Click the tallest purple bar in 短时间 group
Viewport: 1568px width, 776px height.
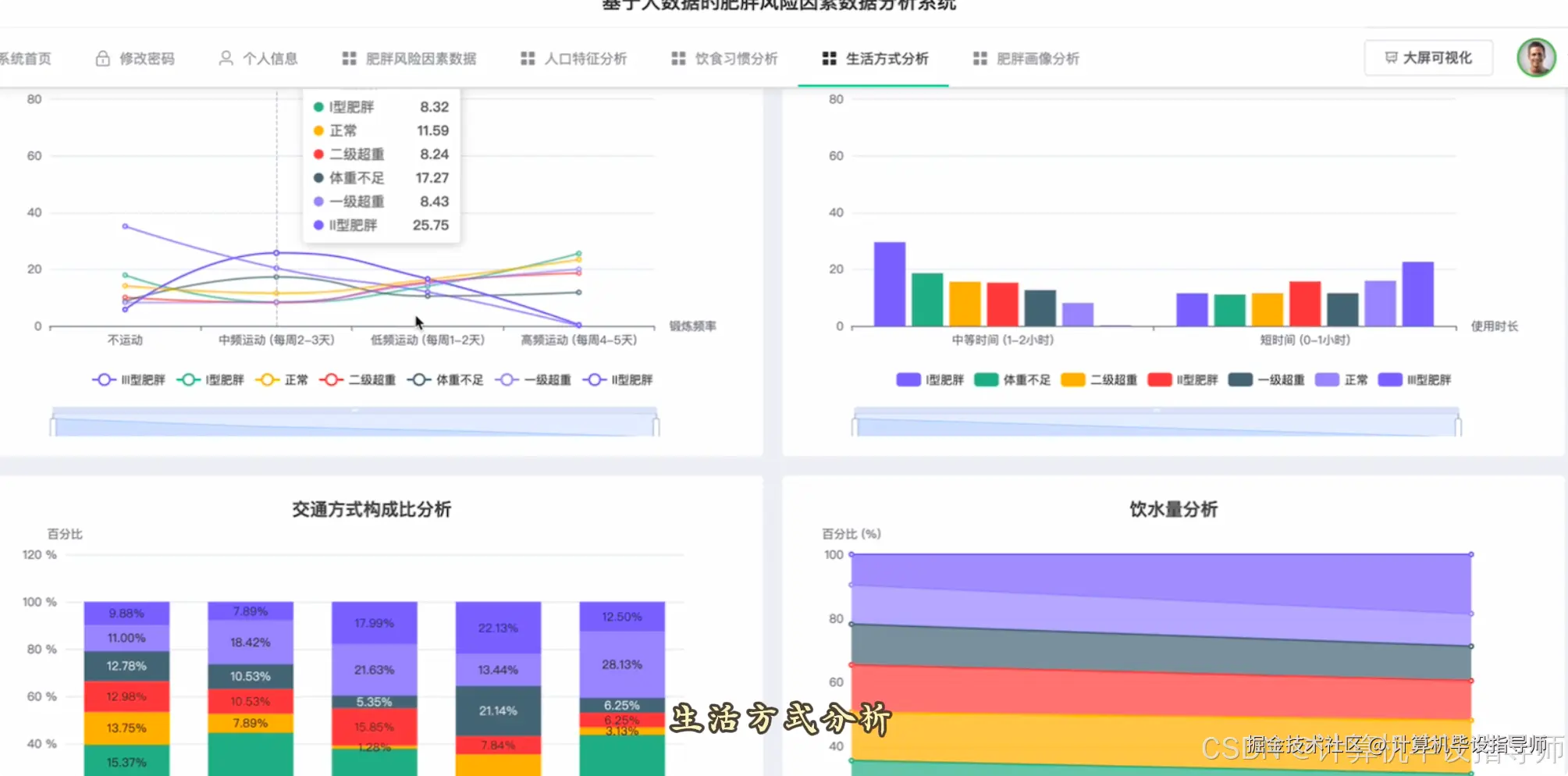(1418, 294)
